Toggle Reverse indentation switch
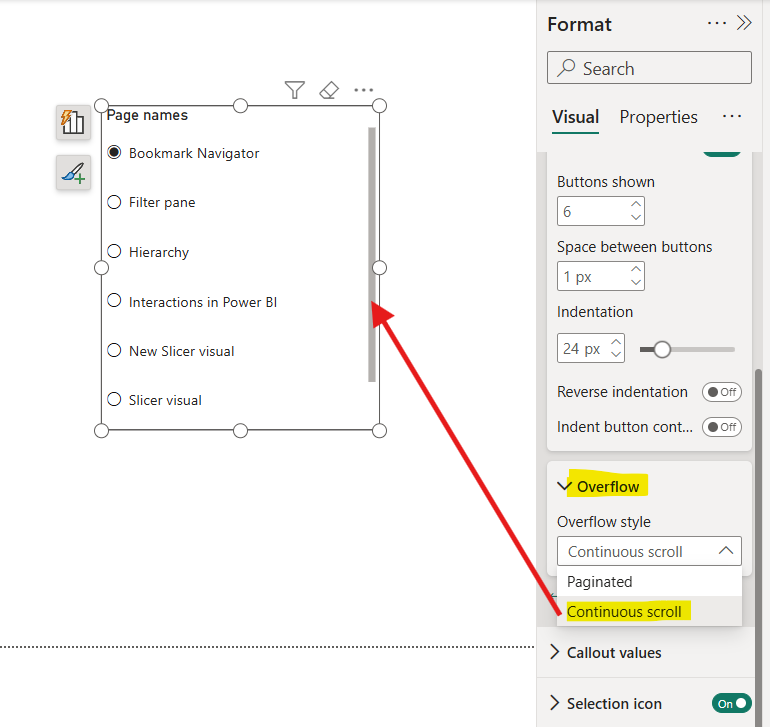 pyautogui.click(x=721, y=392)
